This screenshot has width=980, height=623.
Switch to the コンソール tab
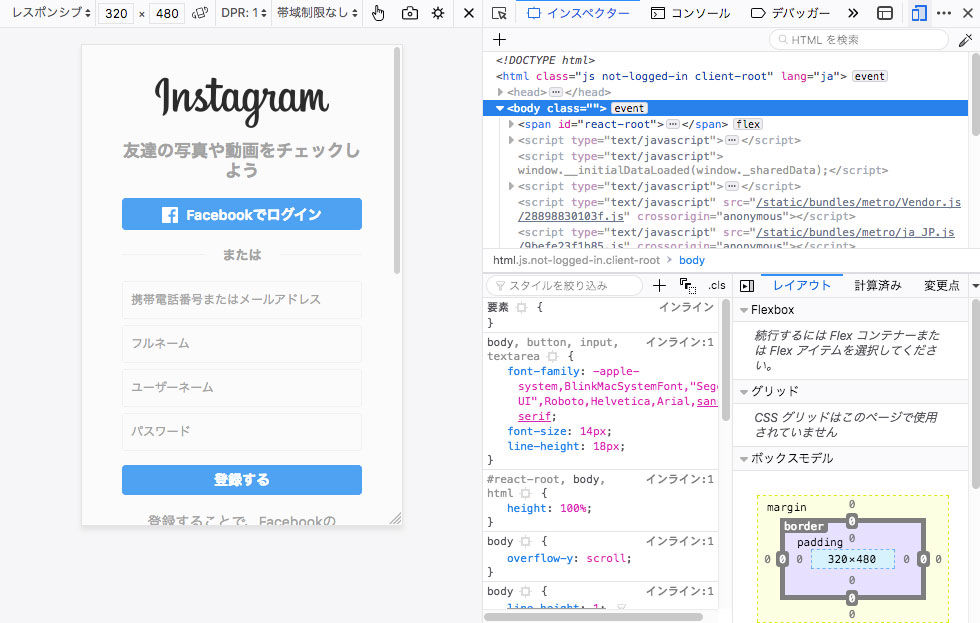pyautogui.click(x=690, y=13)
